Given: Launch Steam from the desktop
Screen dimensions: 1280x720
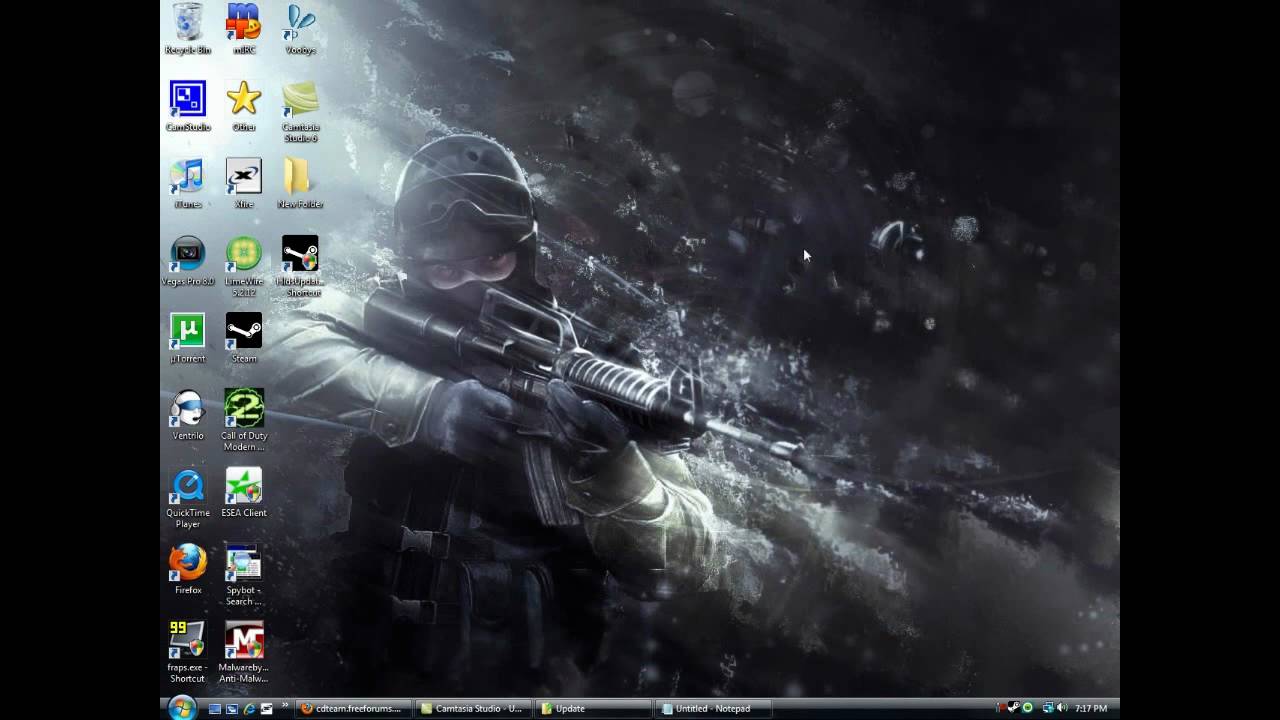Looking at the screenshot, I should coord(243,330).
